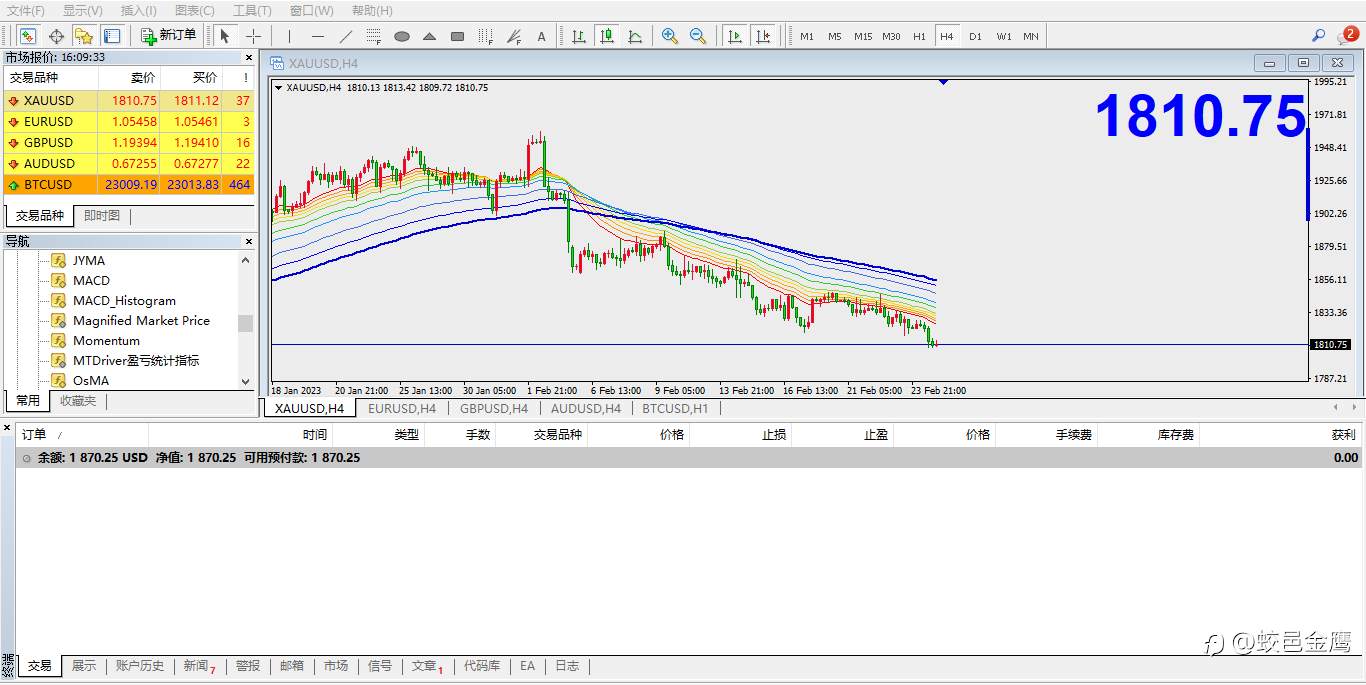1366x685 pixels.
Task: Zoom out on the chart
Action: click(x=698, y=36)
